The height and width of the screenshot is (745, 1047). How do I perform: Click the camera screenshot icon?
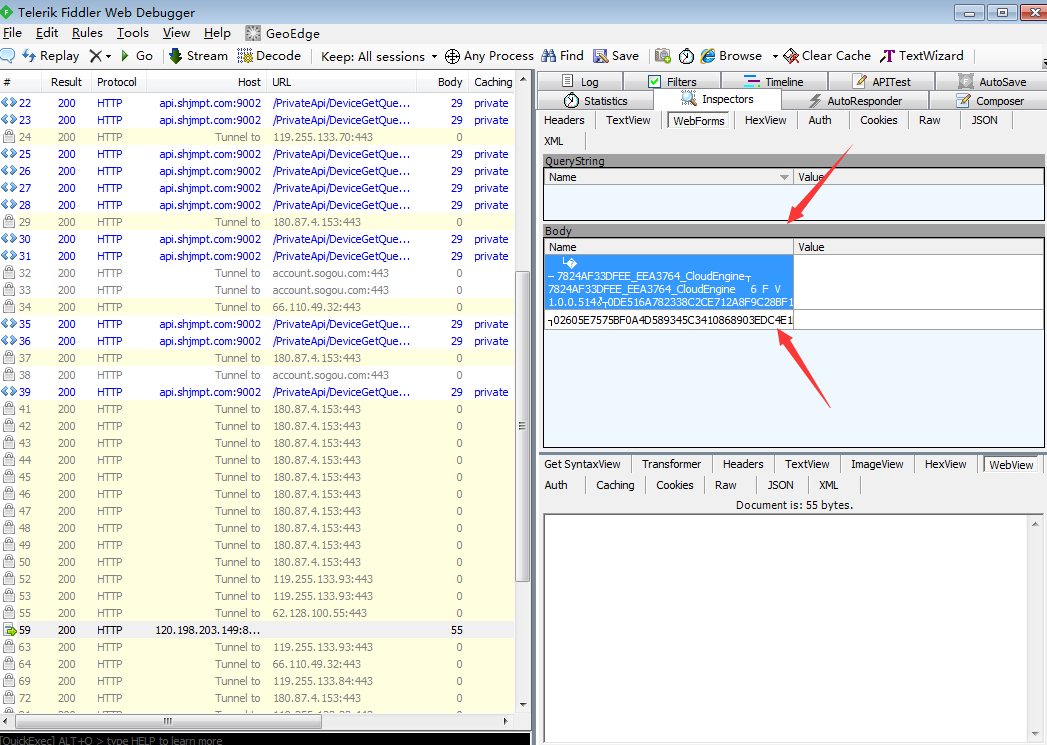point(662,56)
